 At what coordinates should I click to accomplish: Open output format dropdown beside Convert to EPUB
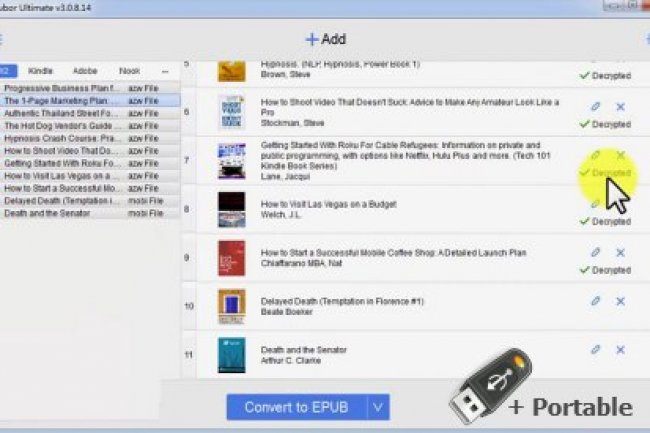[x=377, y=406]
